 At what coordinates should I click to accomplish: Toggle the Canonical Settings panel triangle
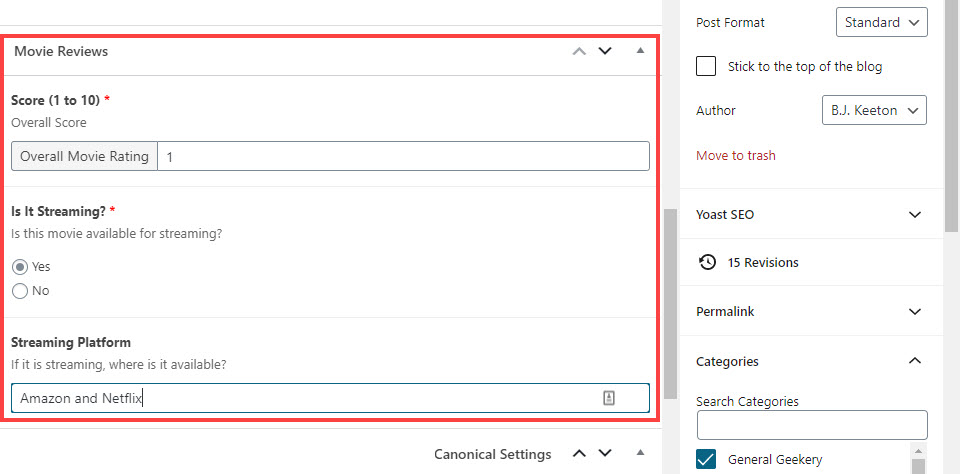(640, 454)
